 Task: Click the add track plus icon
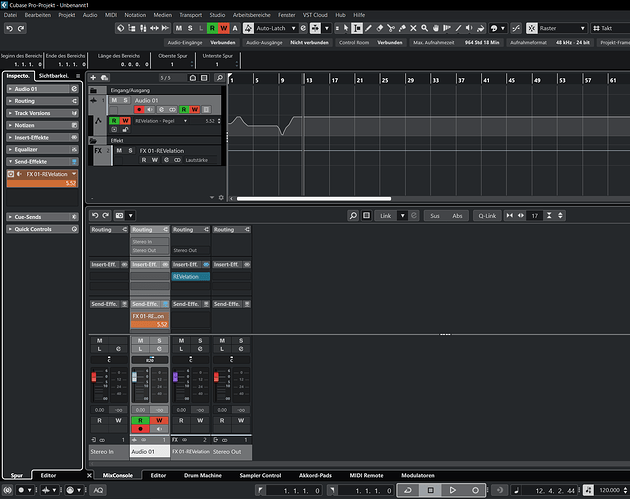(x=93, y=77)
